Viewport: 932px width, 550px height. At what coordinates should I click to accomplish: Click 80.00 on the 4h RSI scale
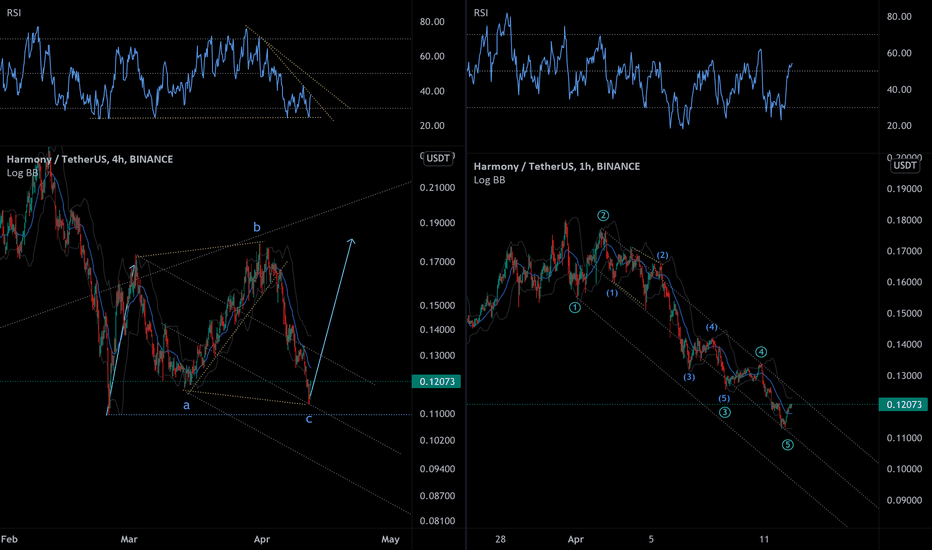[x=432, y=22]
